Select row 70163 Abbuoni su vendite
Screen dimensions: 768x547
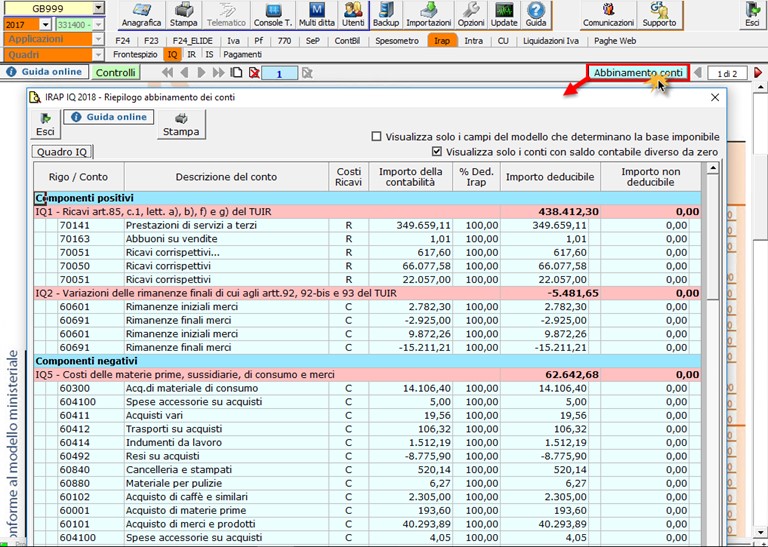(367, 239)
